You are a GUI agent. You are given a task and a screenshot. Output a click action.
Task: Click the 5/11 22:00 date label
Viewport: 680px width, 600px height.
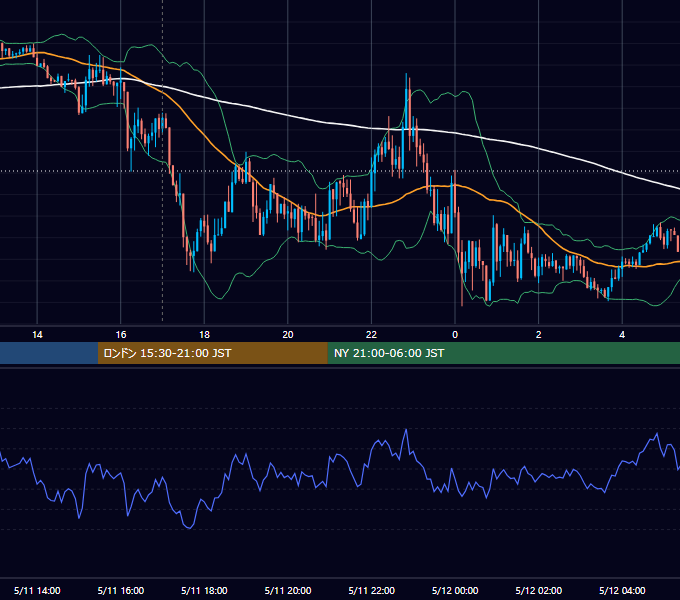(372, 590)
